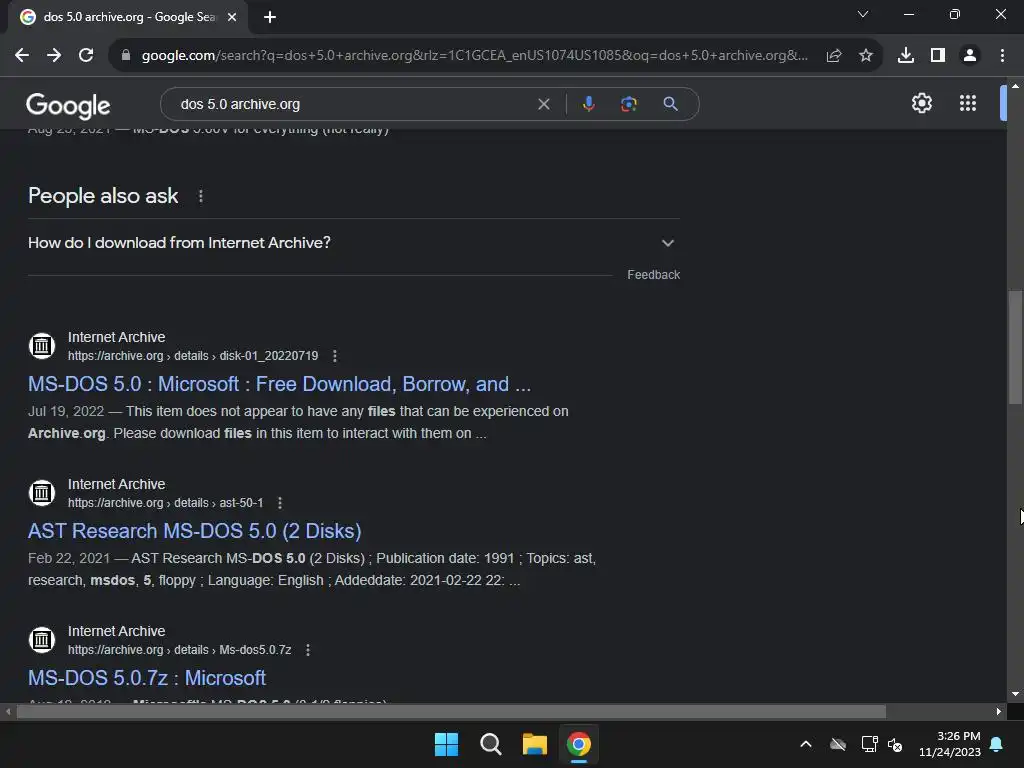Open the Chrome profile menu
Viewport: 1024px width, 768px height.
(970, 56)
